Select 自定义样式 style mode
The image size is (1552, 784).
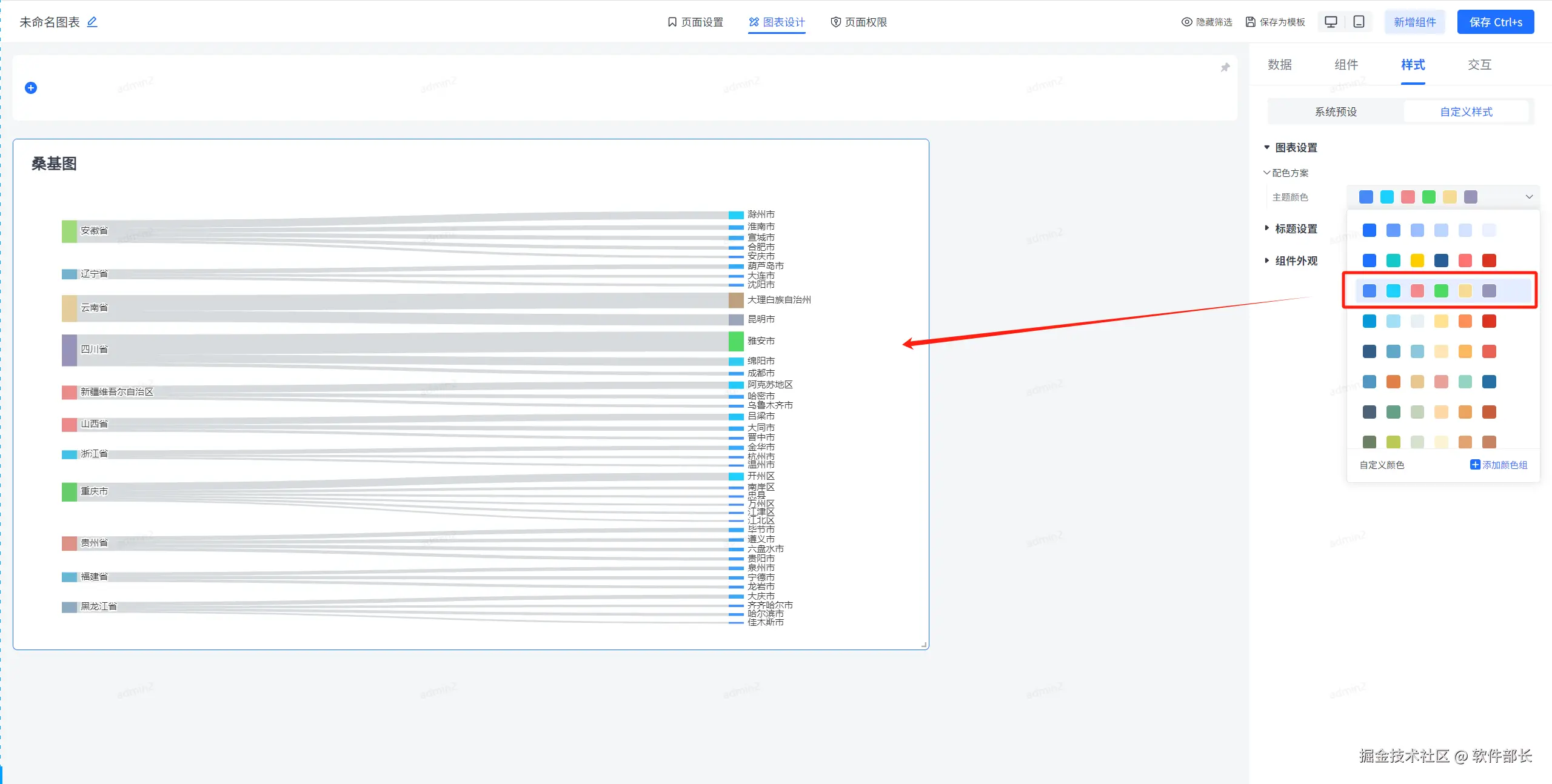coord(1466,111)
